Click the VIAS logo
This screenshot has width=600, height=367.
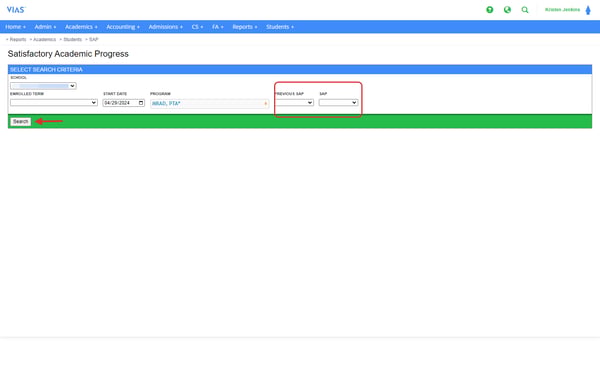(16, 10)
